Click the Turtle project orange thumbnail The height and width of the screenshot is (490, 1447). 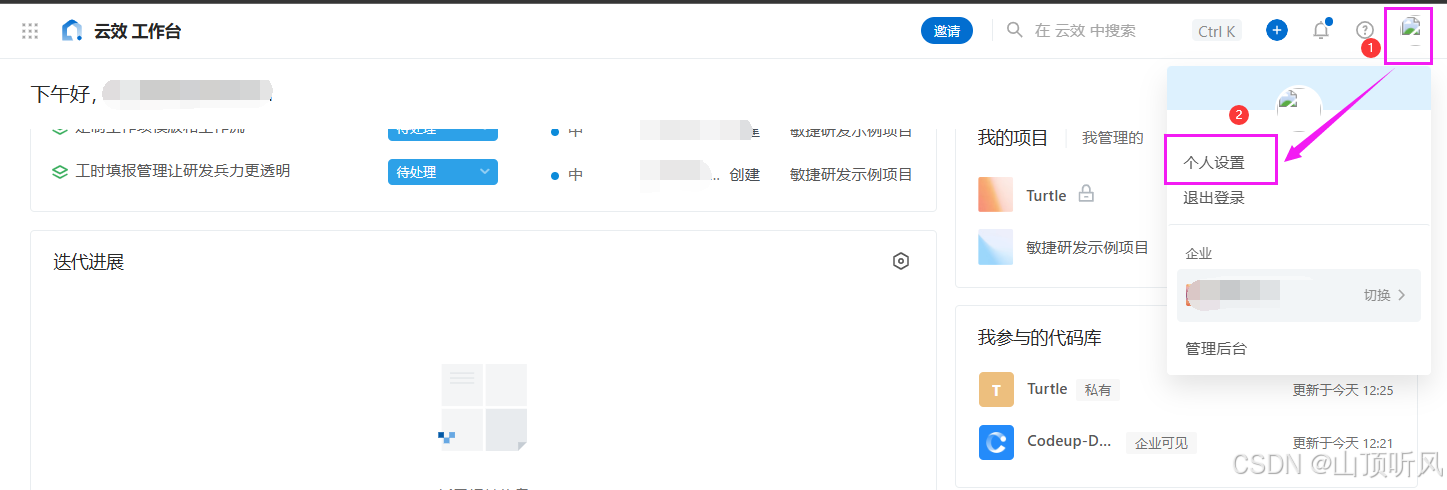996,194
